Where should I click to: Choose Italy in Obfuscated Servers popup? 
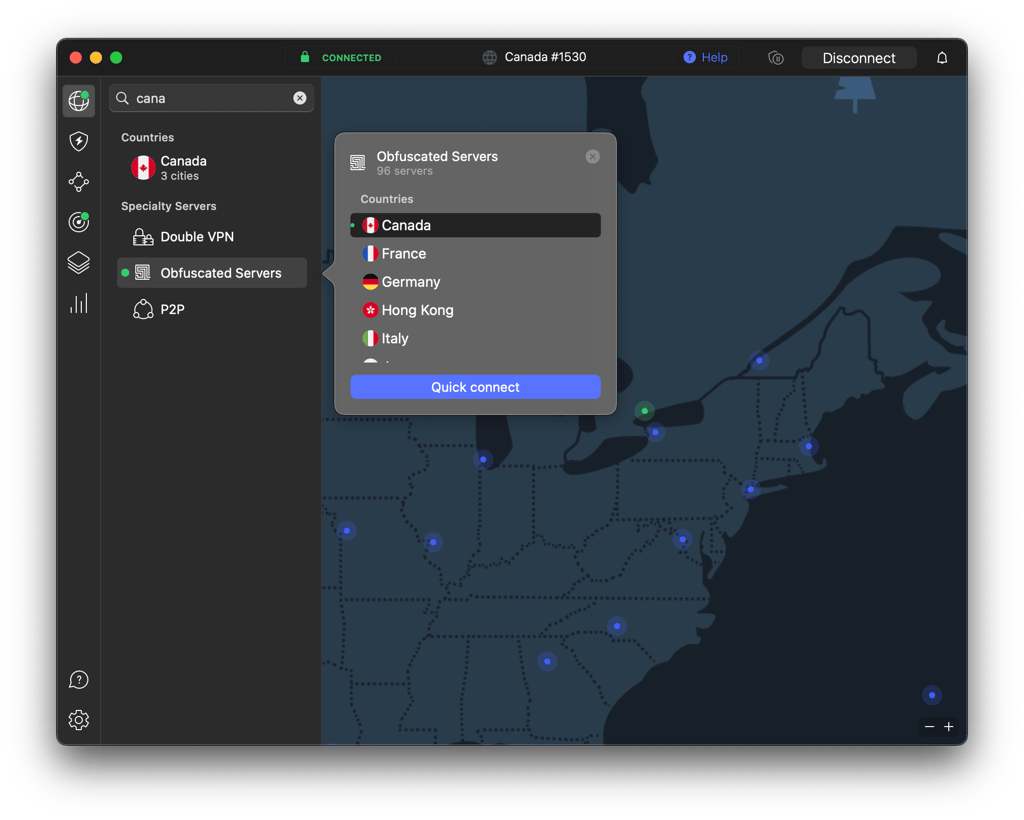tap(475, 338)
